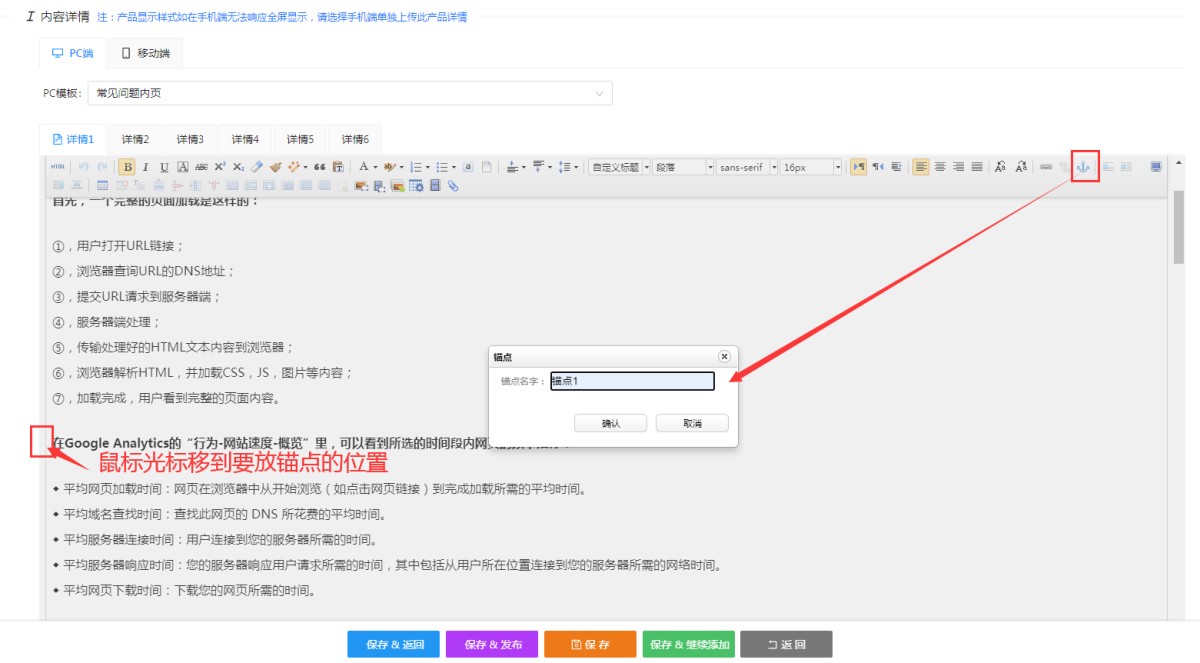
Task: Click the insert hyperlink chain icon
Action: [x=1046, y=167]
